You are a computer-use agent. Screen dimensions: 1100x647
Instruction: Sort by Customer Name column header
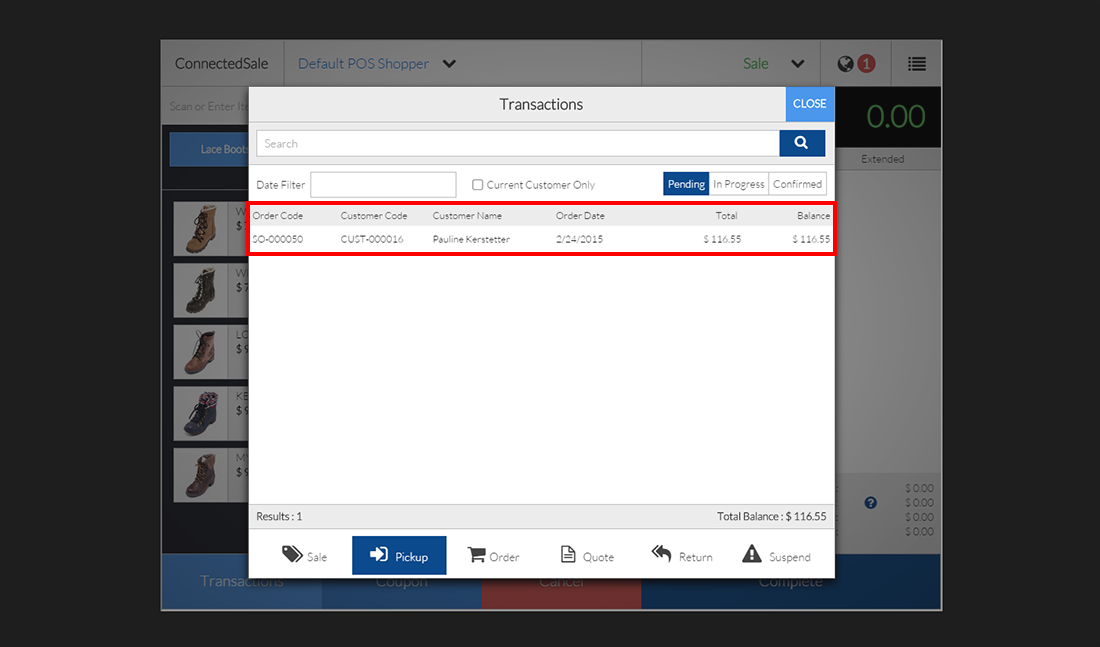(467, 215)
